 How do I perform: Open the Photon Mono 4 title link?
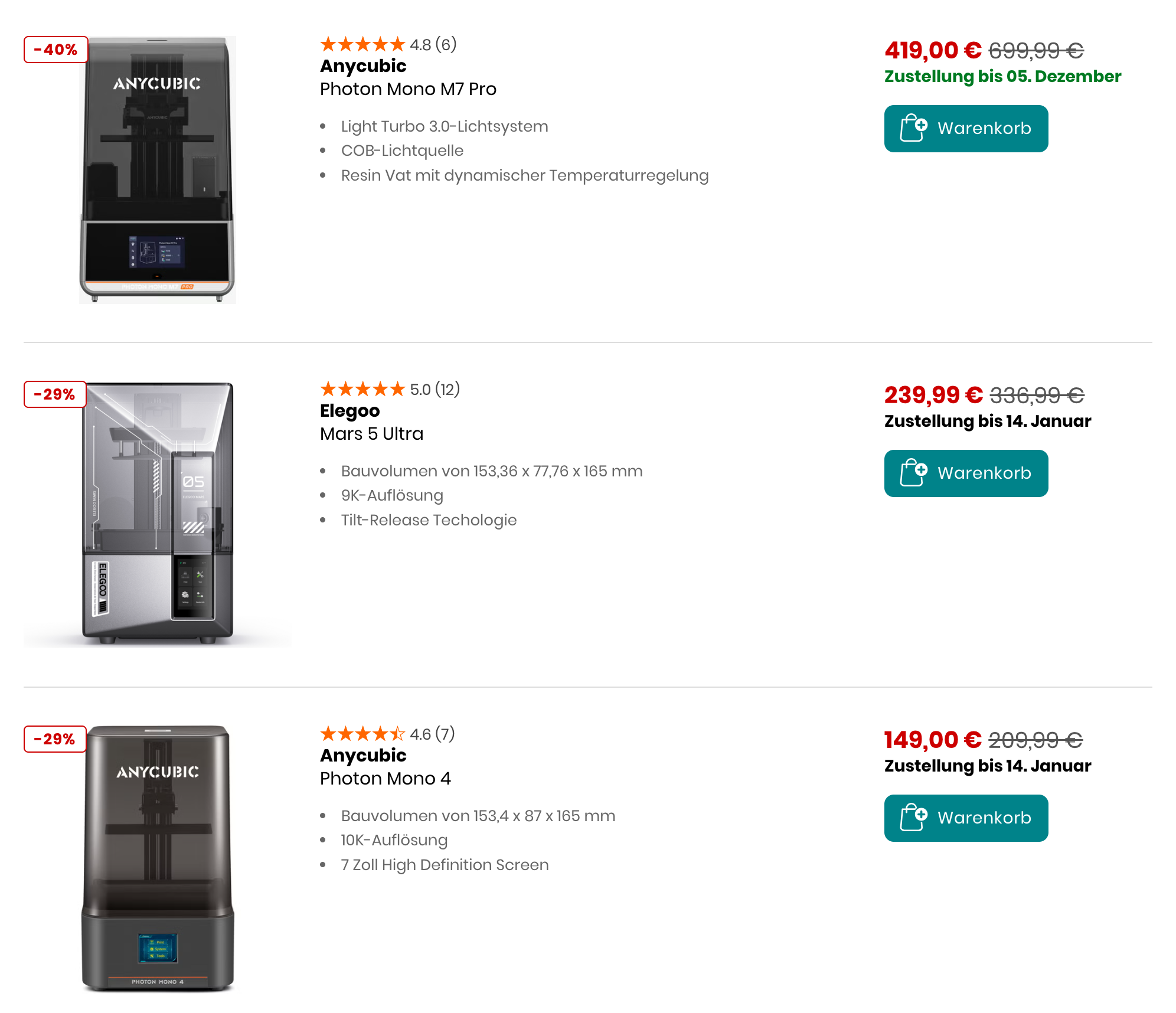coord(385,779)
